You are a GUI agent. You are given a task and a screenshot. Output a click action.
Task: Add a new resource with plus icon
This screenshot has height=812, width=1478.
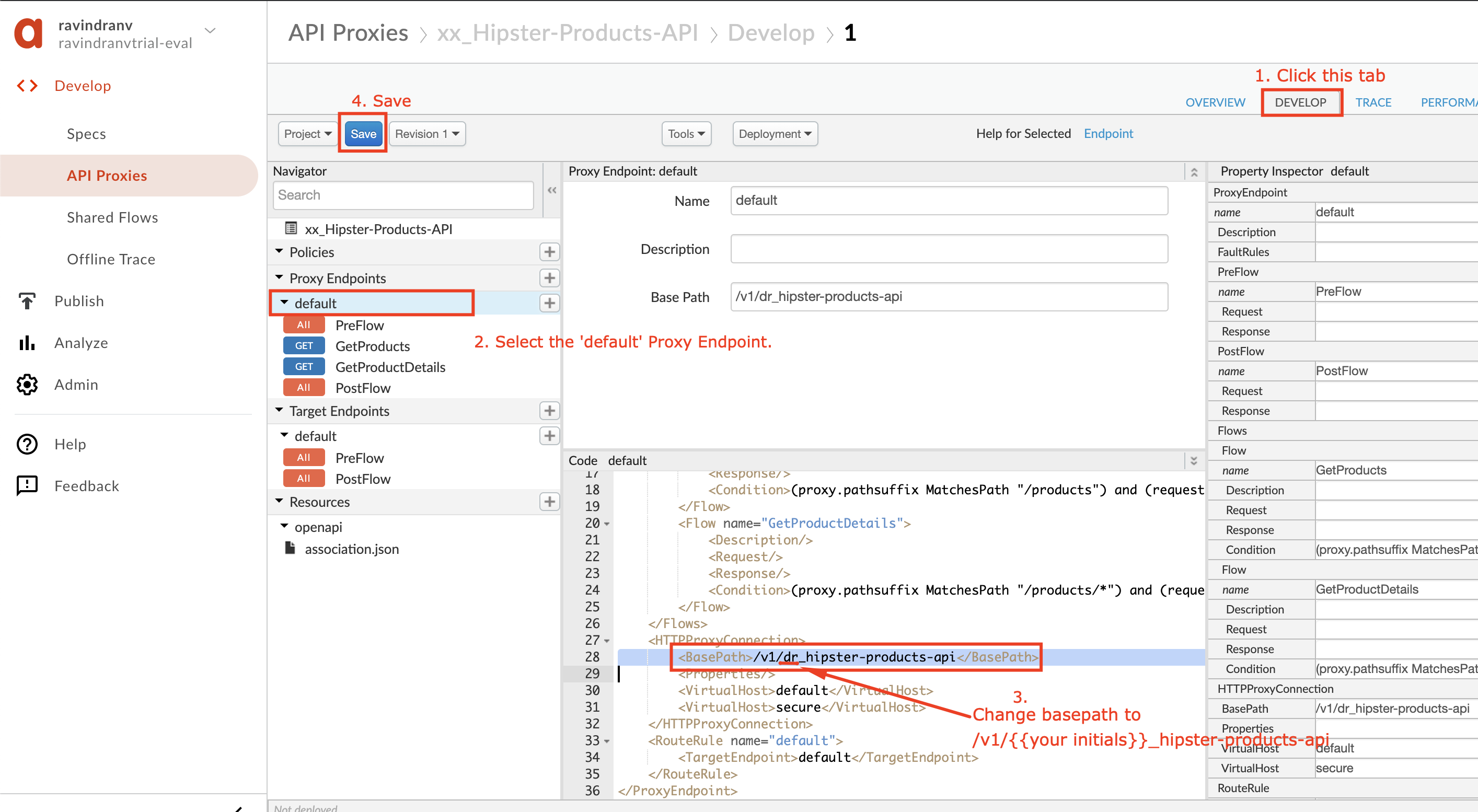coord(549,502)
